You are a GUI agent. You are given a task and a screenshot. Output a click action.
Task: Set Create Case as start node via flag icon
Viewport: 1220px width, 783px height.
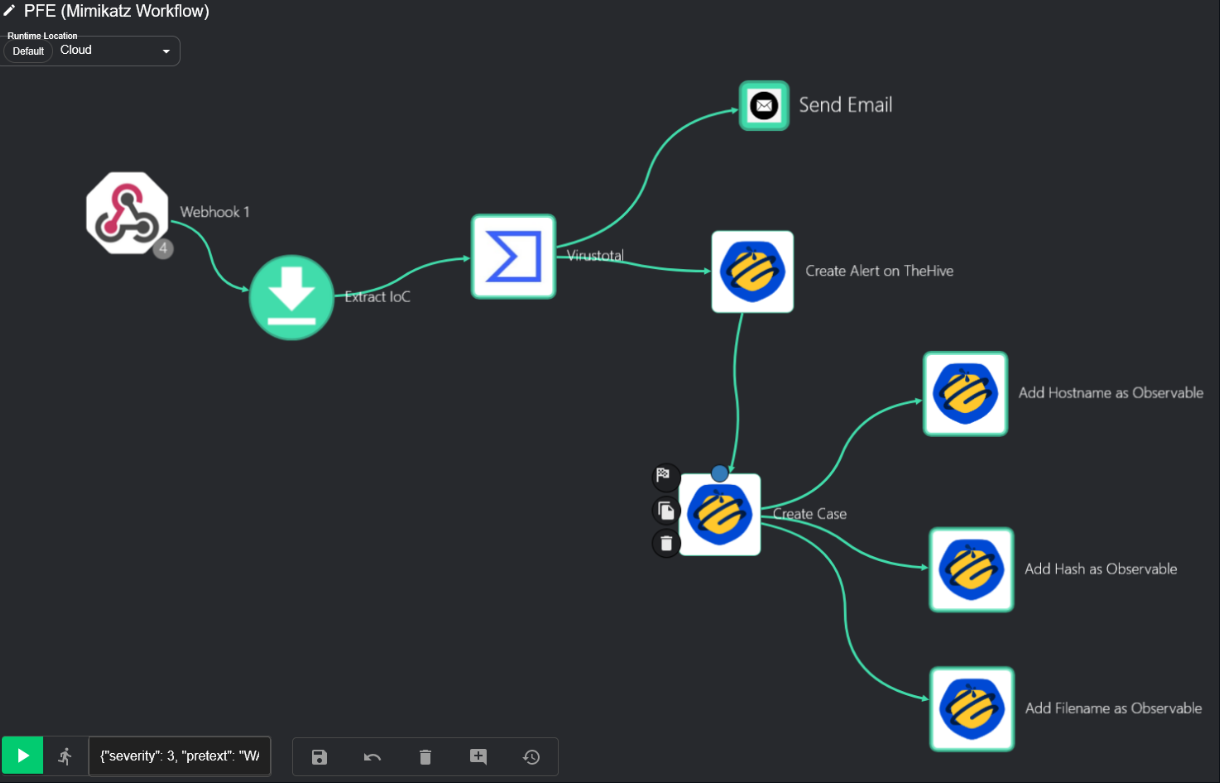[x=665, y=476]
